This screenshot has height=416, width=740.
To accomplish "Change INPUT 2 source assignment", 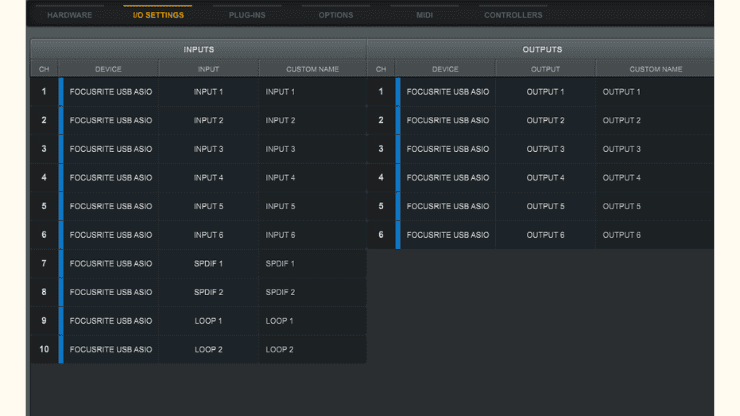I will 209,120.
